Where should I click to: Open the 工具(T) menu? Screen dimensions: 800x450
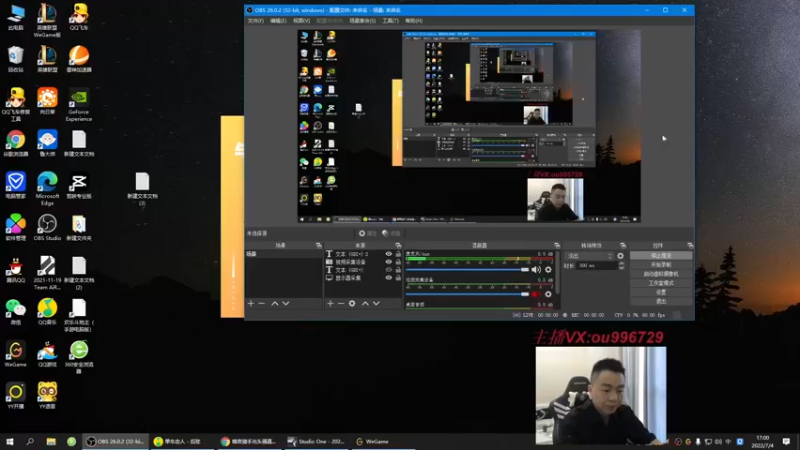[x=390, y=21]
